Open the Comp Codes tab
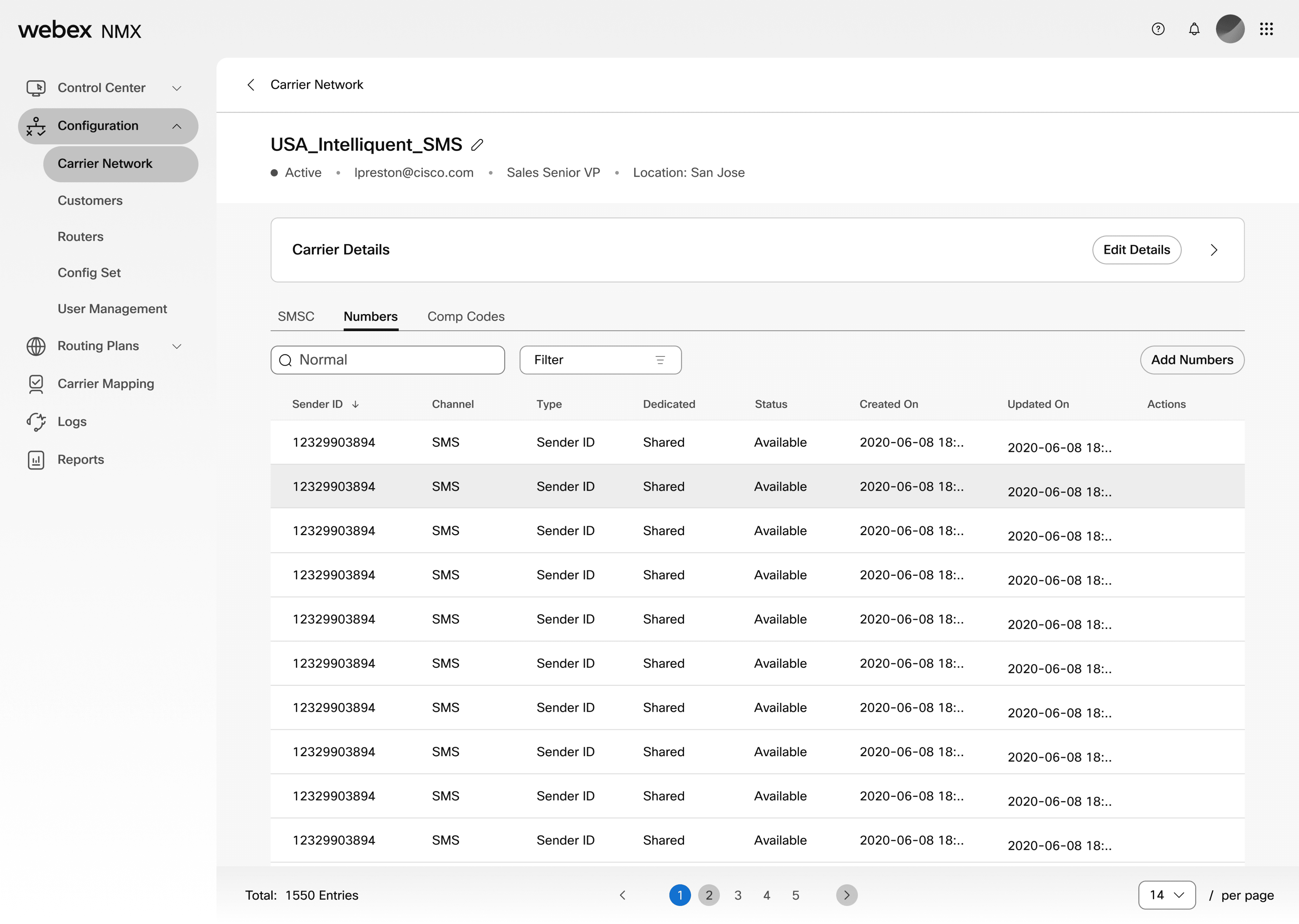The height and width of the screenshot is (924, 1299). coord(466,316)
